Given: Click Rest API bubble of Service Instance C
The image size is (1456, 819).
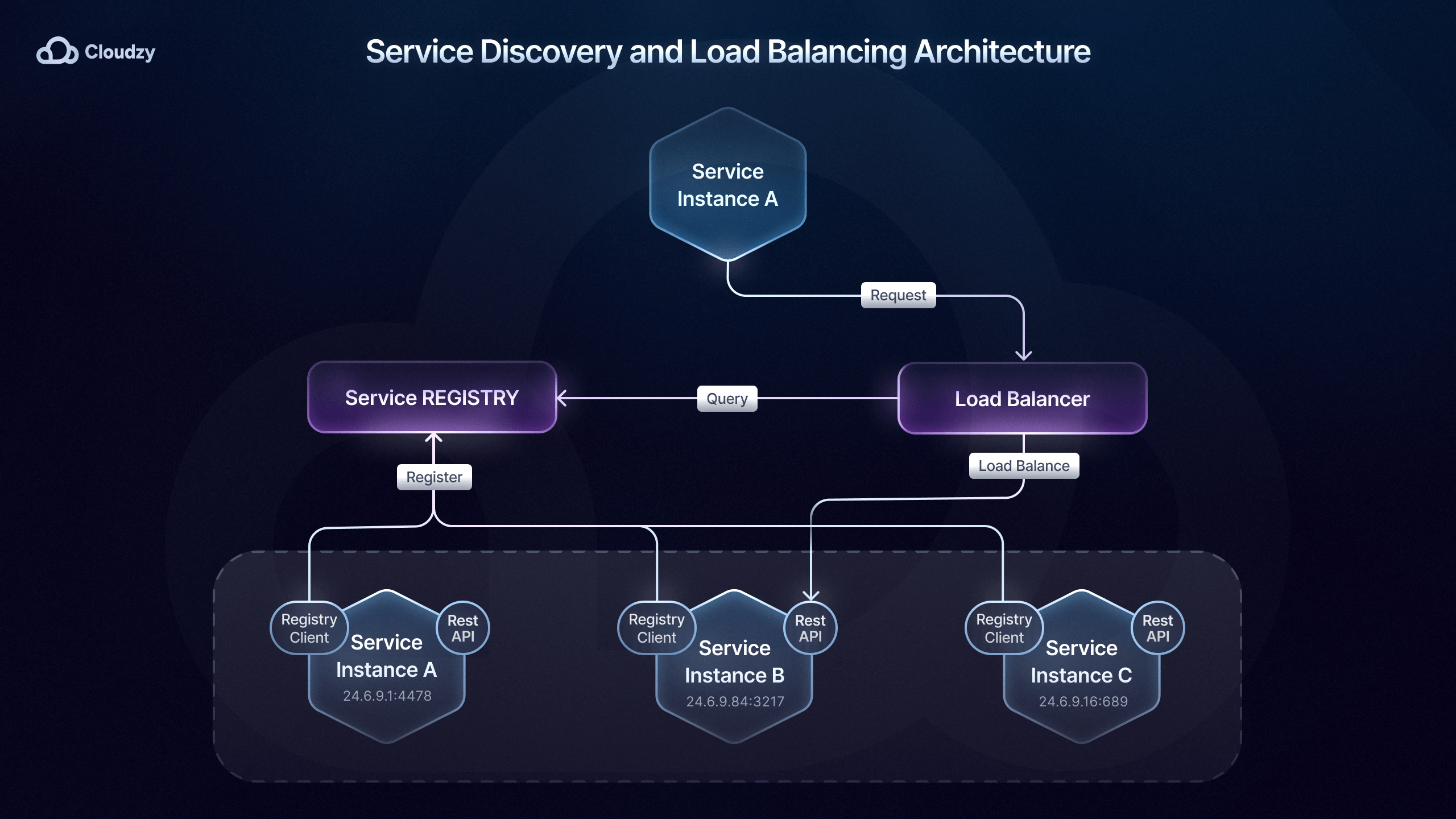Looking at the screenshot, I should (1158, 628).
